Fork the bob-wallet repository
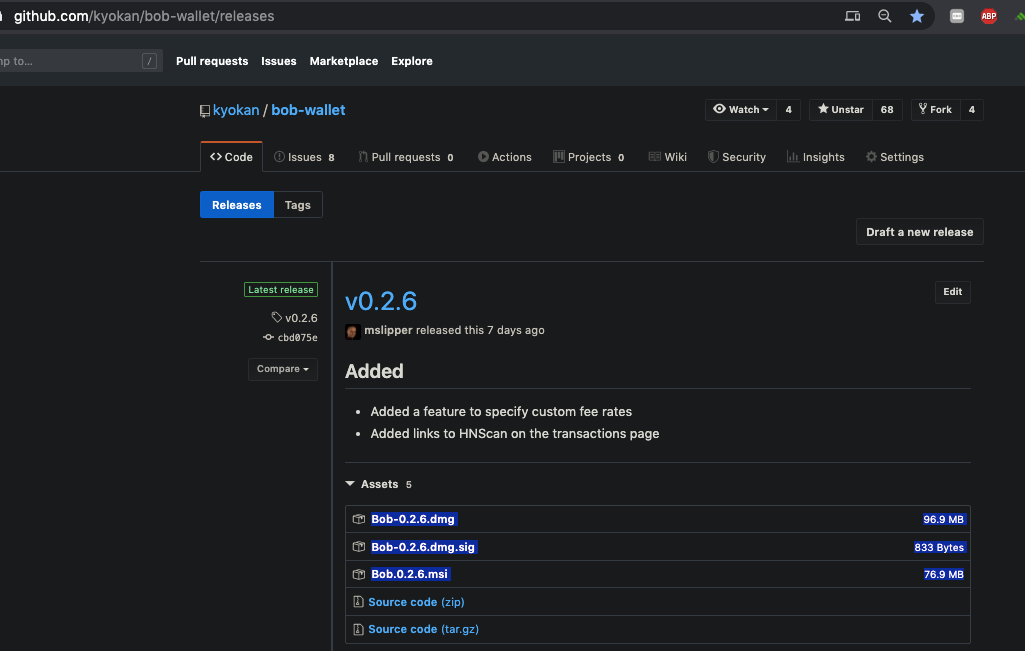 (x=935, y=110)
